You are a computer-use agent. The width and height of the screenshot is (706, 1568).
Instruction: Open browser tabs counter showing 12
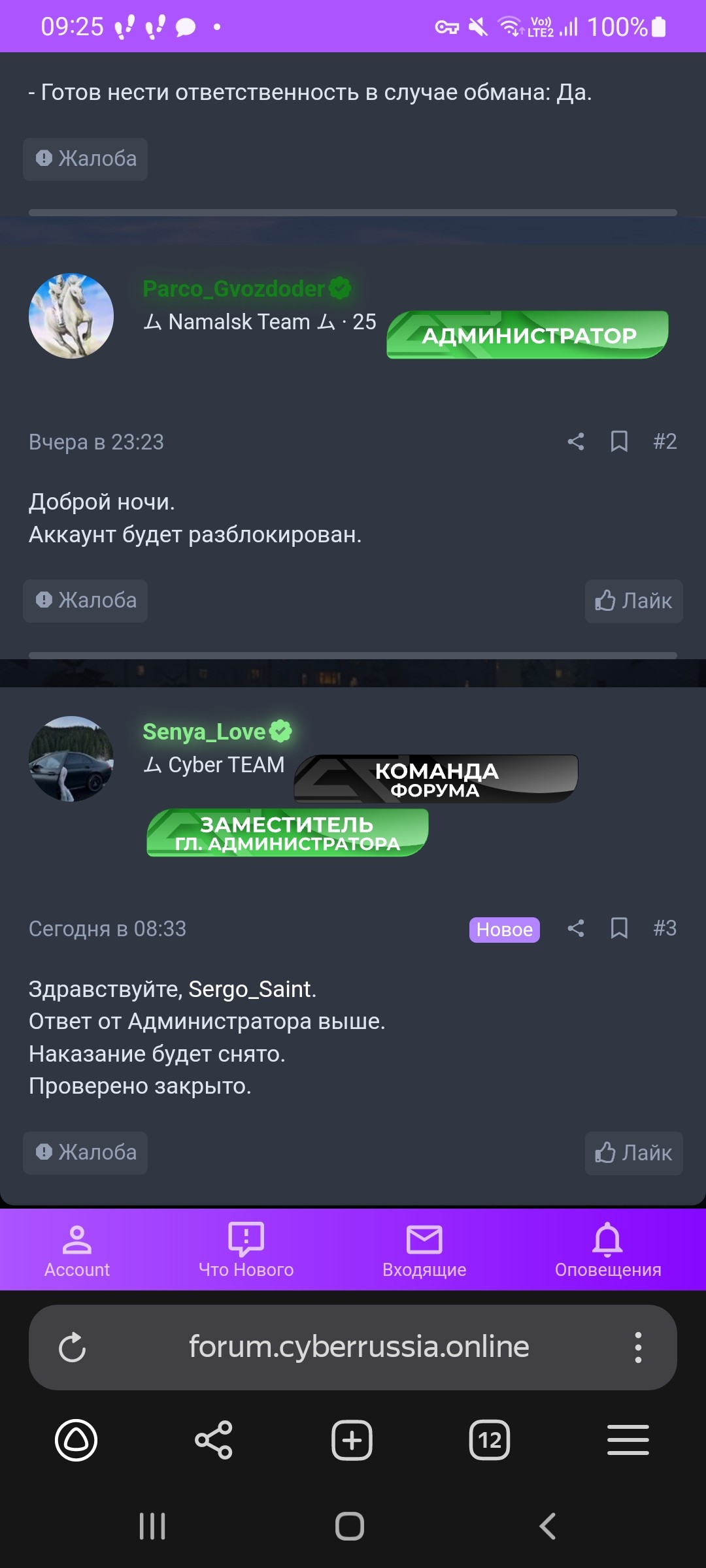coord(490,1440)
